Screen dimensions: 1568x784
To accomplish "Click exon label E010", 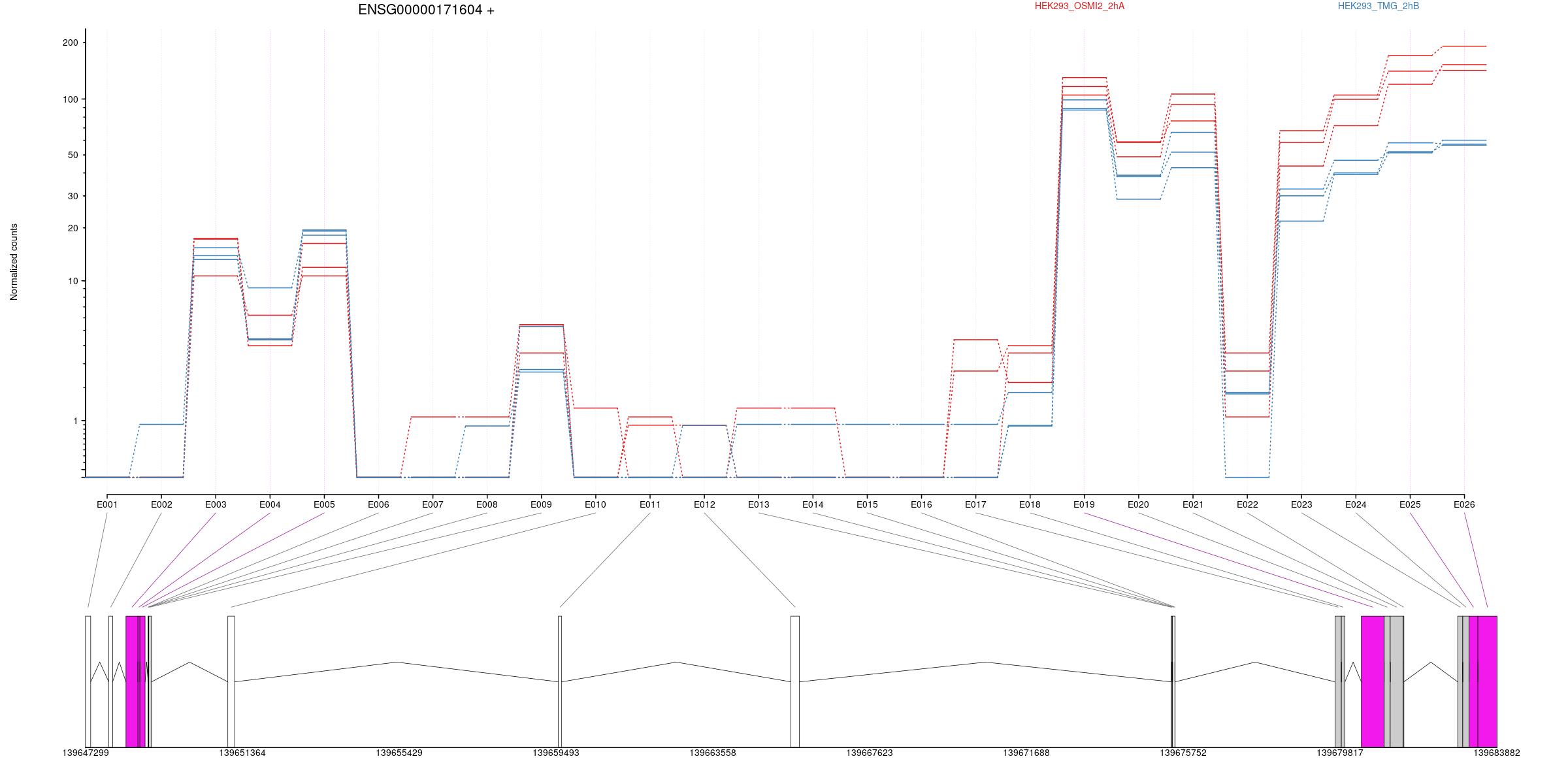I will tap(595, 504).
